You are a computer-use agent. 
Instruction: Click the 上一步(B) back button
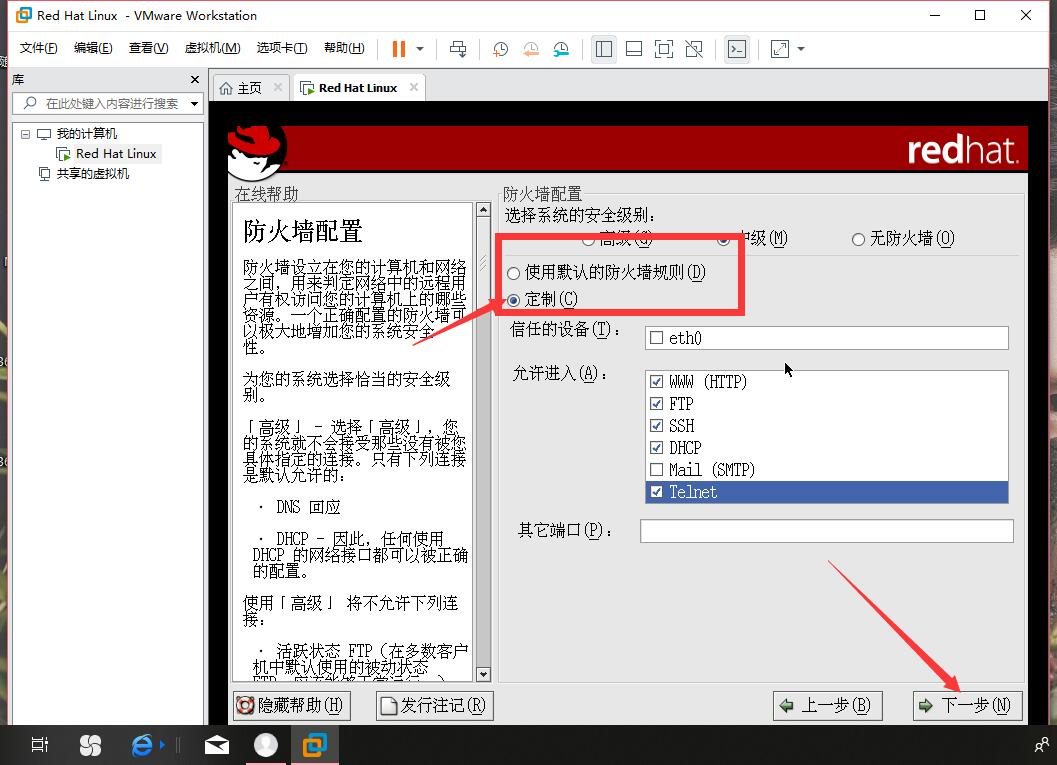pos(827,706)
